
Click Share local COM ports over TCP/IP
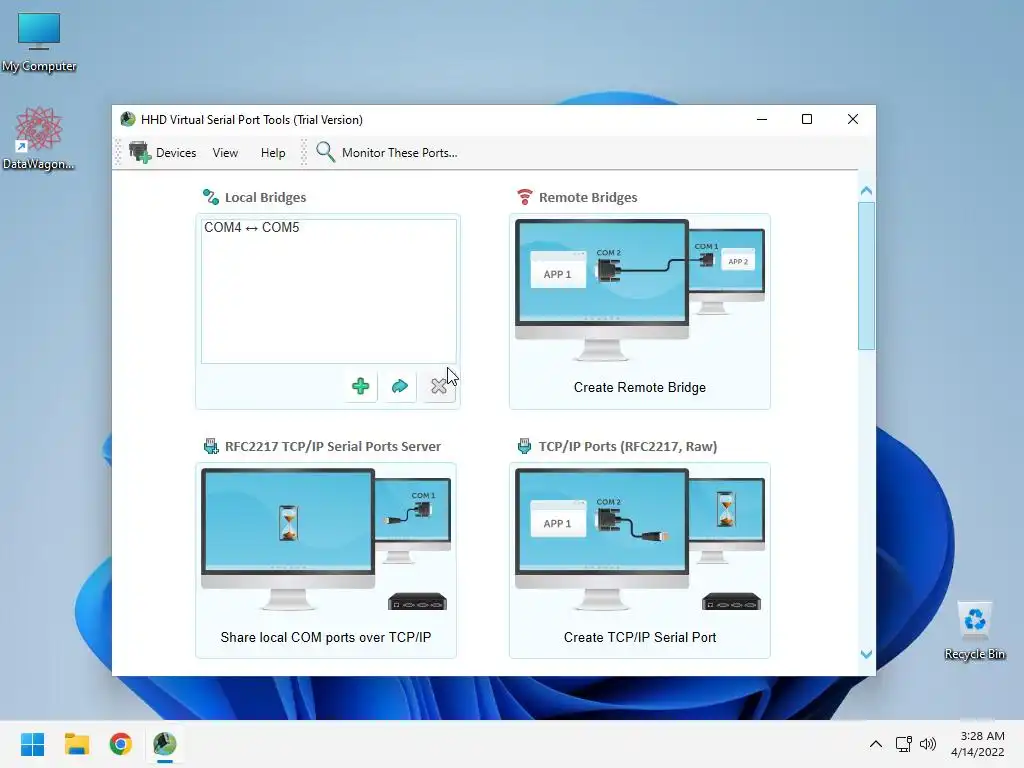coord(326,637)
